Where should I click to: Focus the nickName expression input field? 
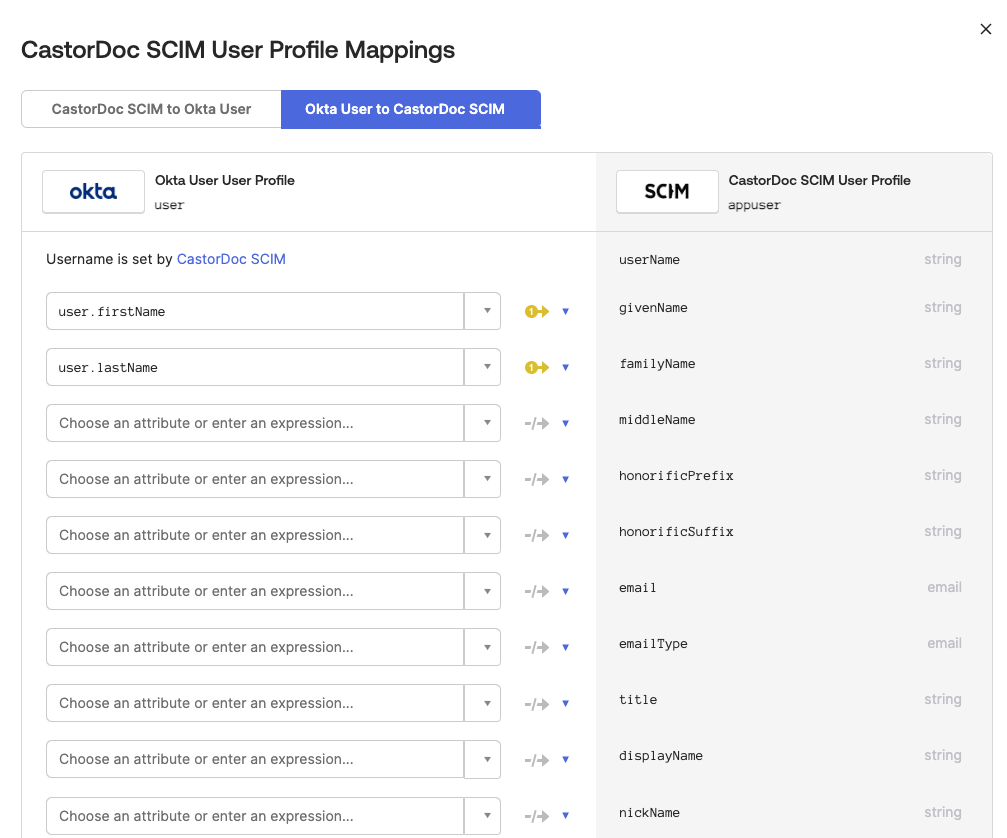(x=255, y=816)
